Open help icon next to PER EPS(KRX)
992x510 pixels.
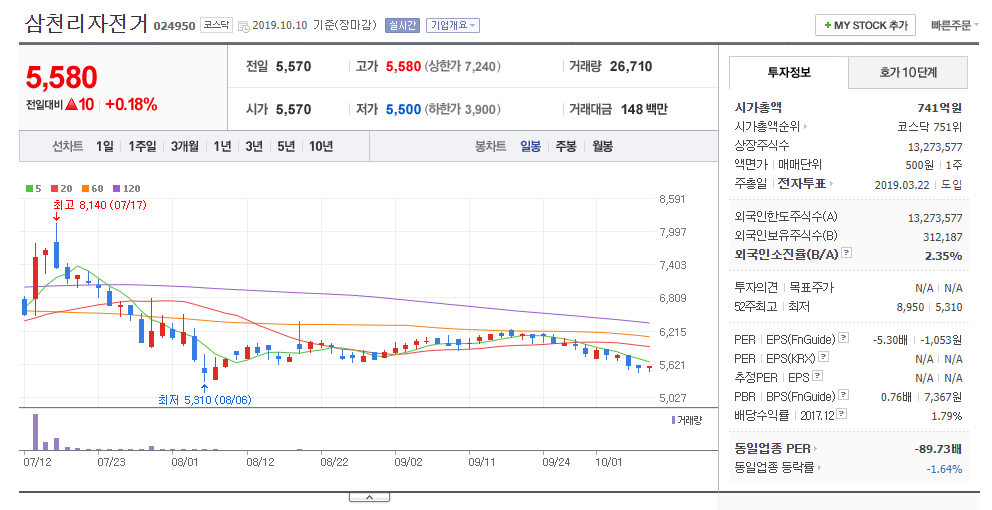823,357
